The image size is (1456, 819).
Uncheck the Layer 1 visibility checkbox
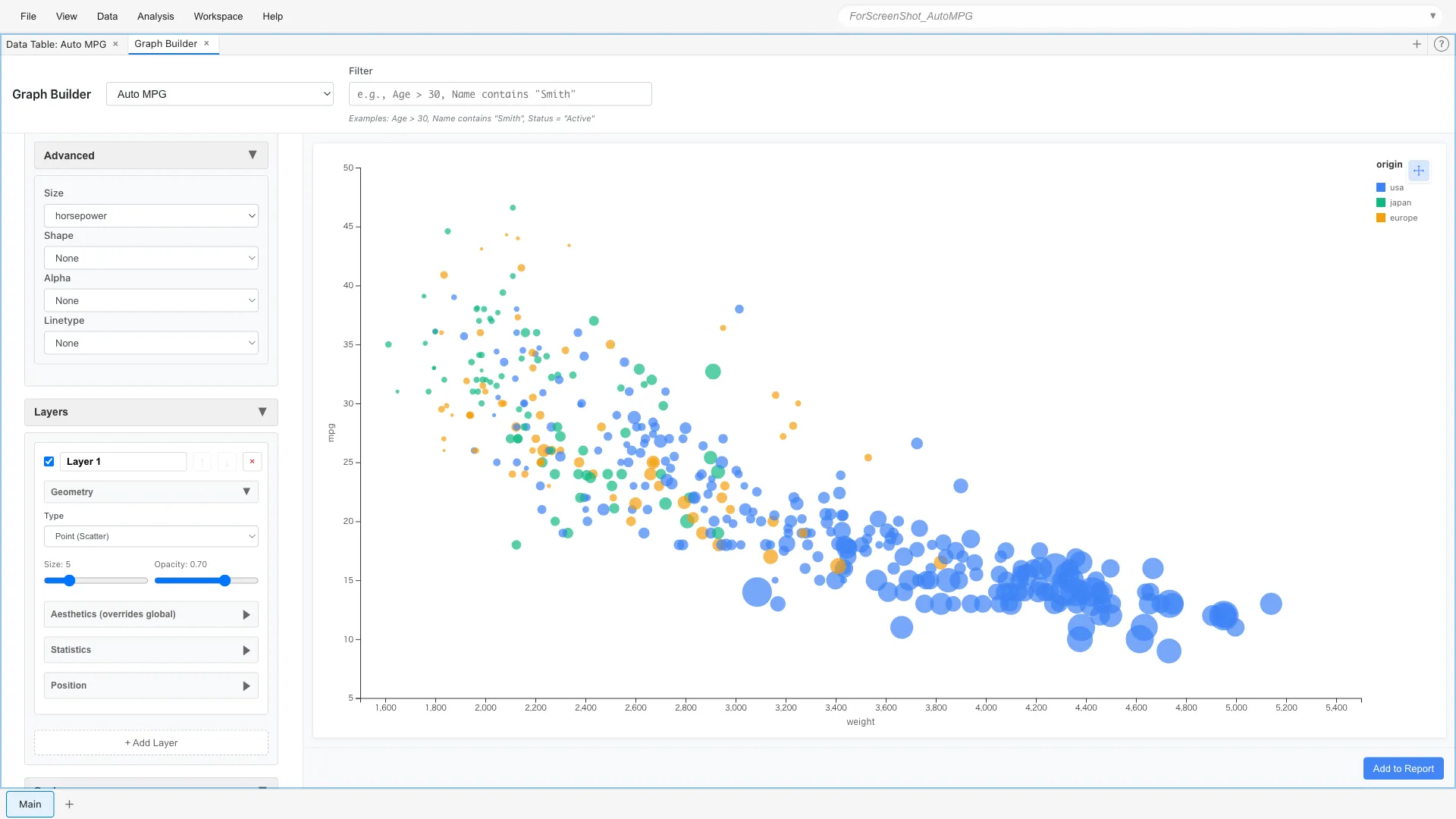(49, 461)
